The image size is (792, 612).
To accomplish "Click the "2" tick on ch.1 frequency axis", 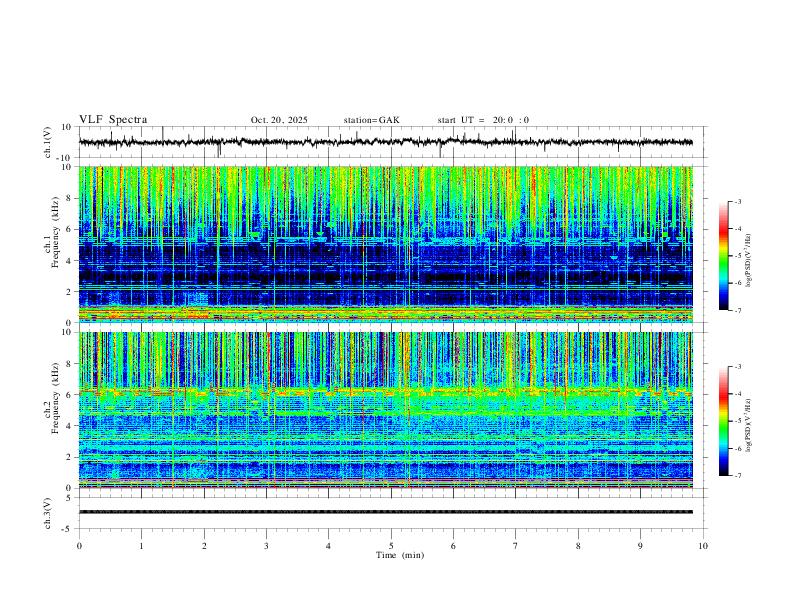I will [70, 292].
